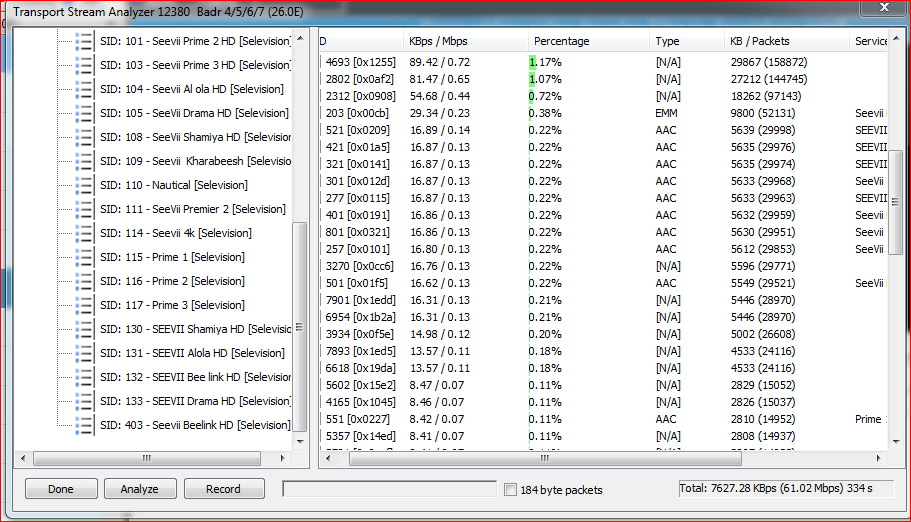Click the list icon beside SID 101 Seevii Prime 2 HD

tap(85, 41)
